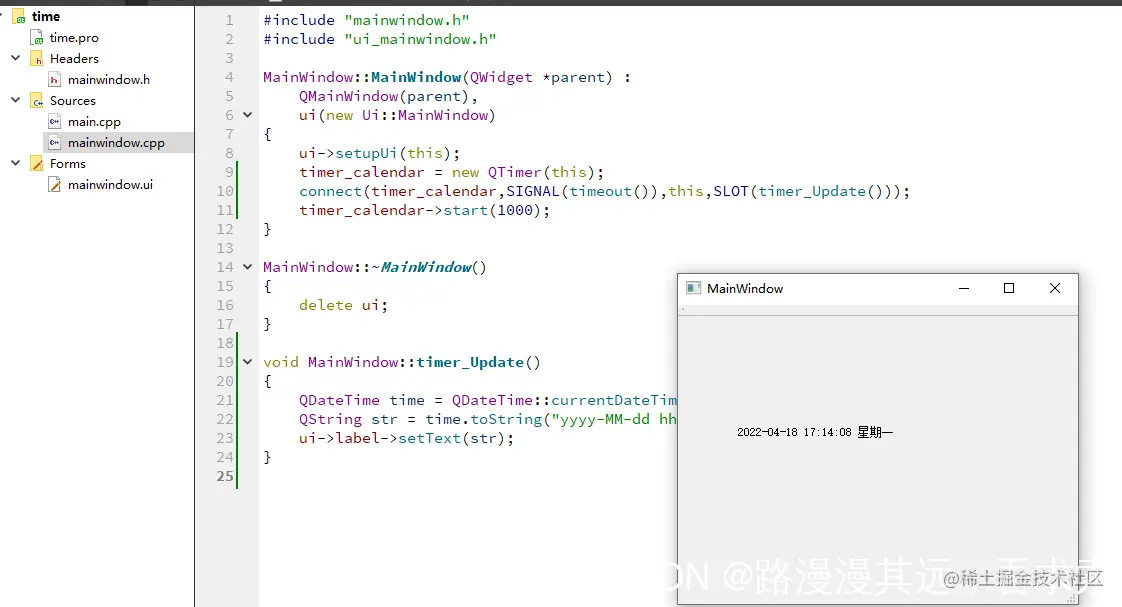
Task: Collapse the Sources folder
Action: [x=16, y=100]
